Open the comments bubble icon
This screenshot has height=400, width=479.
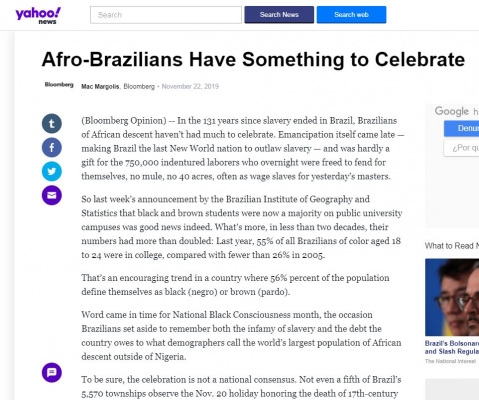(x=52, y=372)
